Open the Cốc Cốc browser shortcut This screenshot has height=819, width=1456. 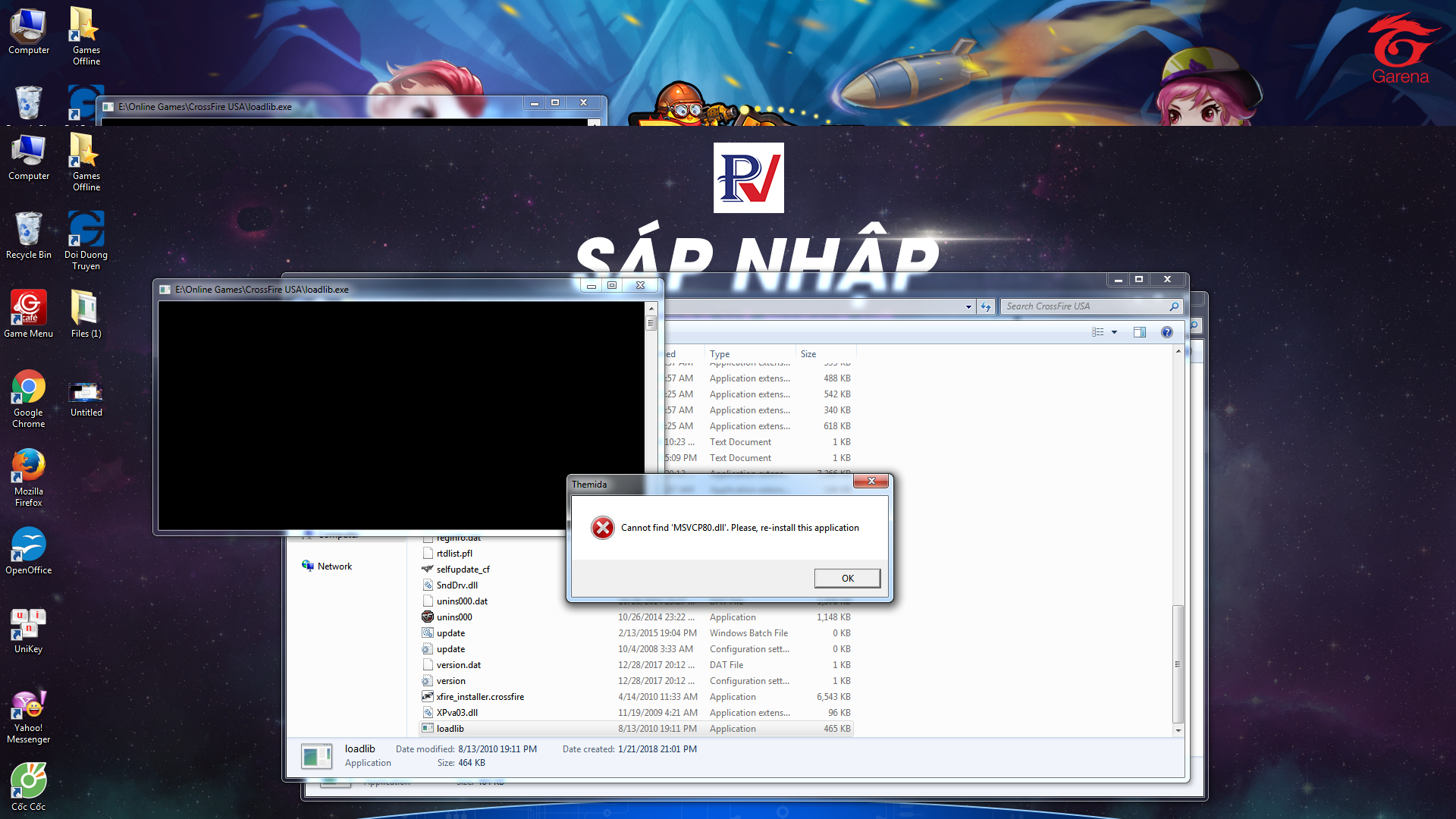[28, 786]
